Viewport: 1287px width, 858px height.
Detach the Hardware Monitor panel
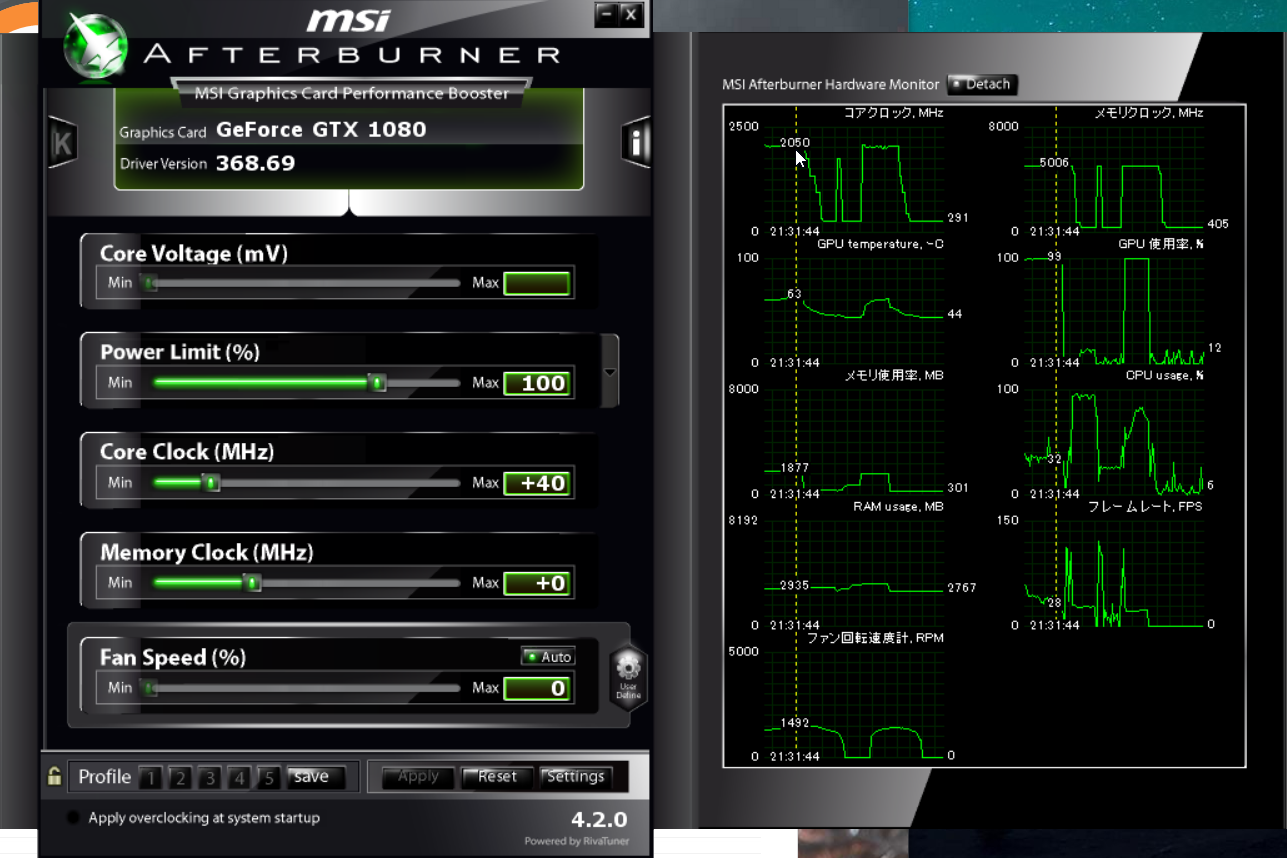pyautogui.click(x=981, y=84)
